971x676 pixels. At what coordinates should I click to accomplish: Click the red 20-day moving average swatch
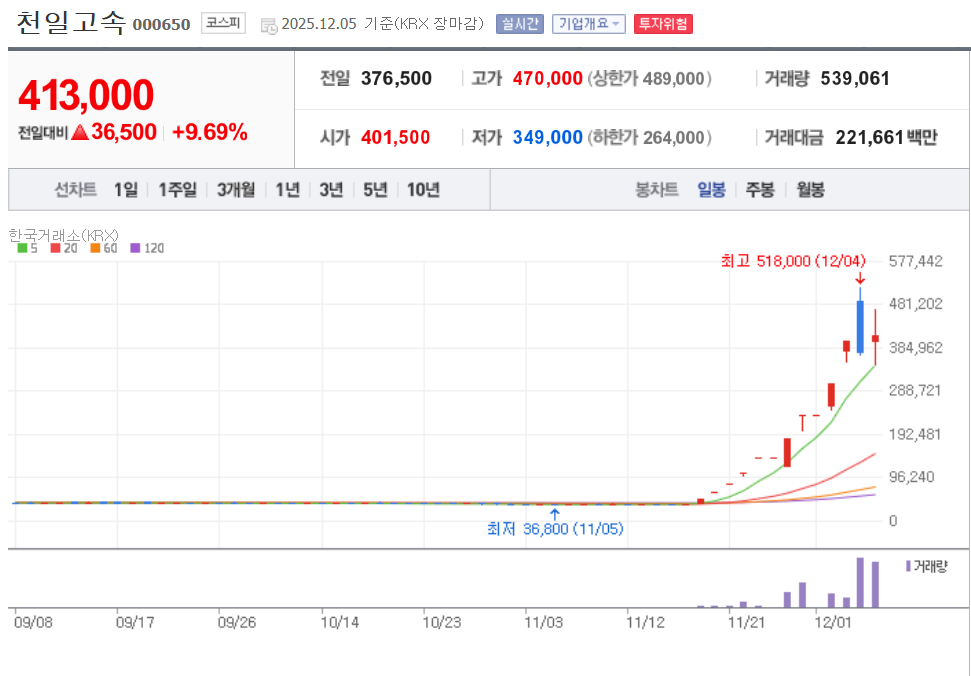(55, 248)
